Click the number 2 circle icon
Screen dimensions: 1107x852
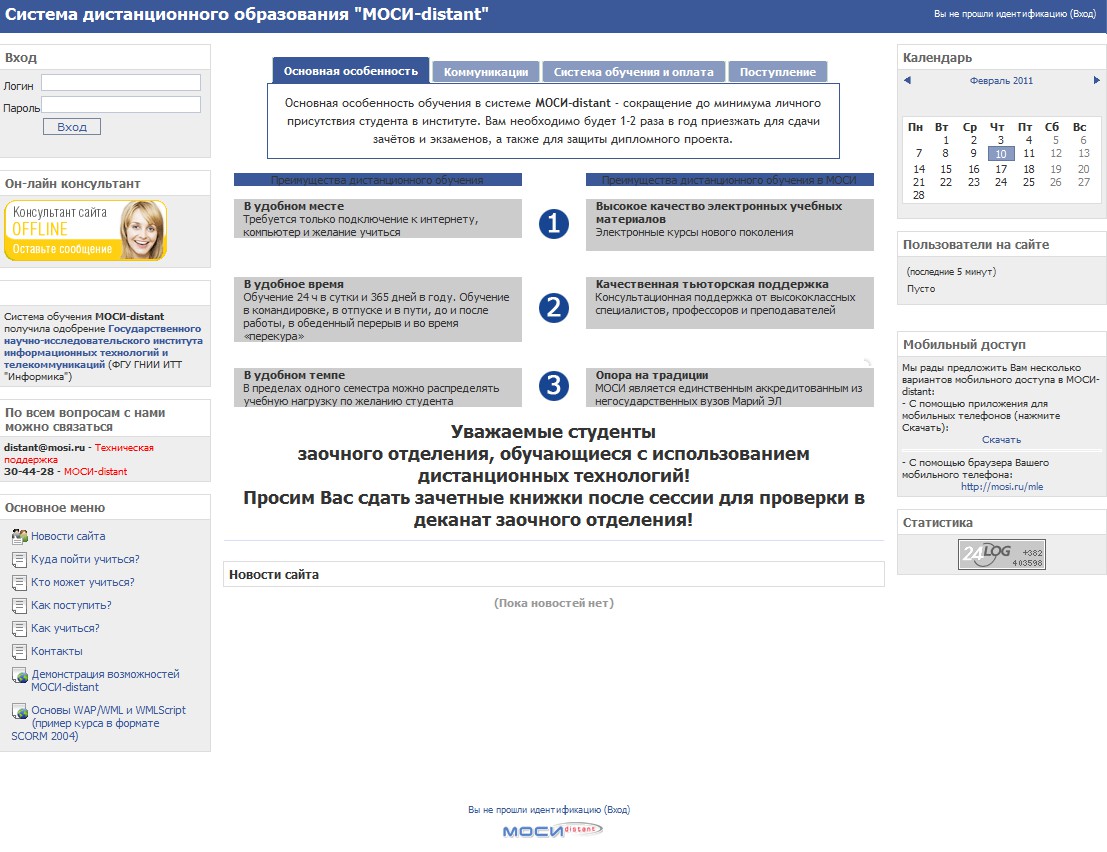pos(554,308)
